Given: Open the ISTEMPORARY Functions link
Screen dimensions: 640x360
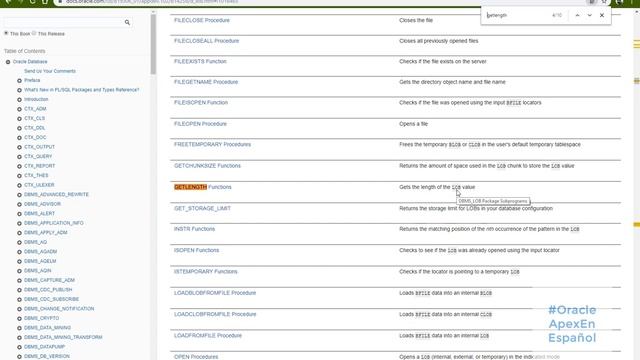Looking at the screenshot, I should (x=205, y=271).
